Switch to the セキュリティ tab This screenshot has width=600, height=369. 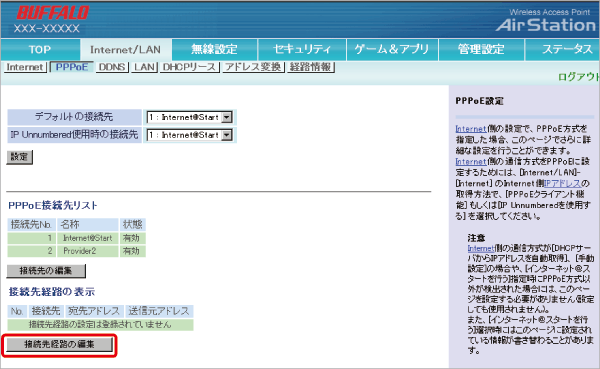coord(302,49)
